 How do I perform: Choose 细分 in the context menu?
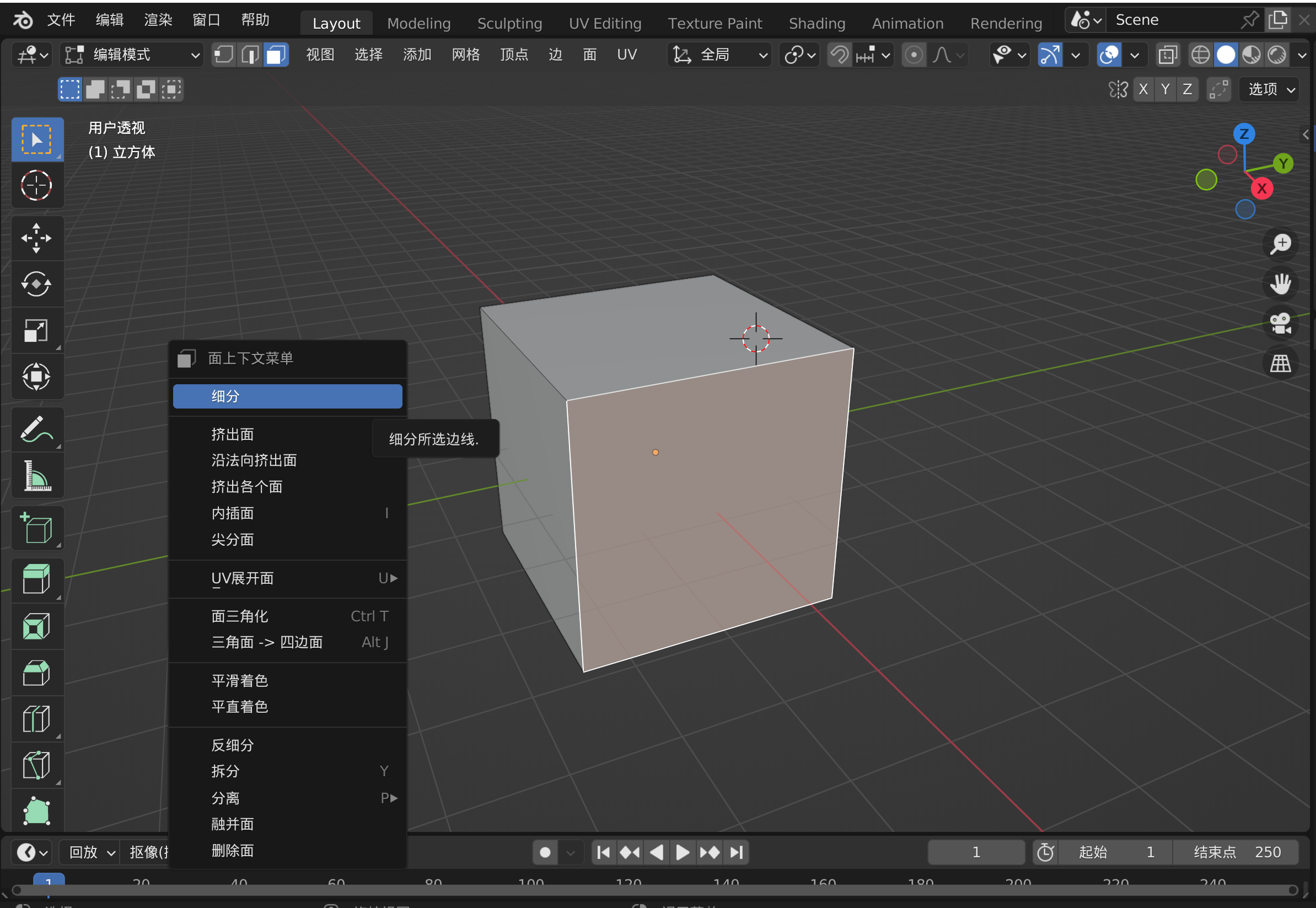click(287, 396)
